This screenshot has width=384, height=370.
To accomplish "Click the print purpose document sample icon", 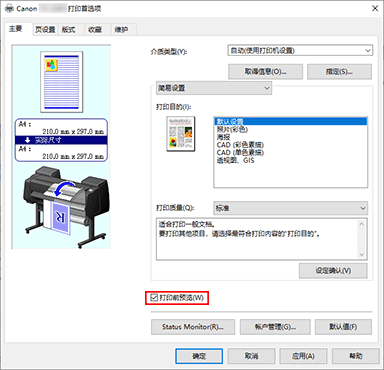I will tap(181, 134).
